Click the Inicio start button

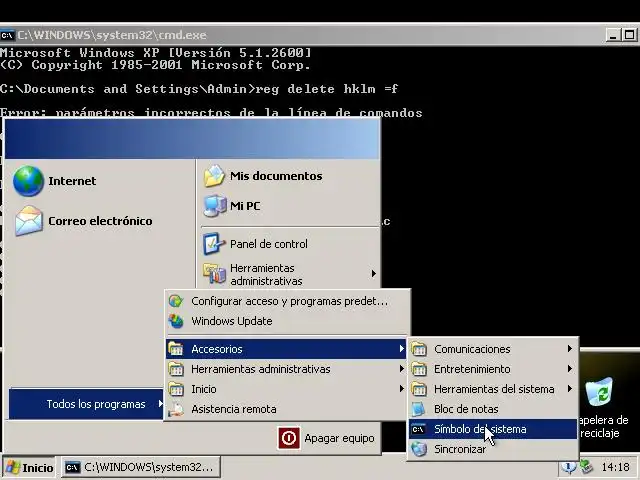click(x=29, y=467)
